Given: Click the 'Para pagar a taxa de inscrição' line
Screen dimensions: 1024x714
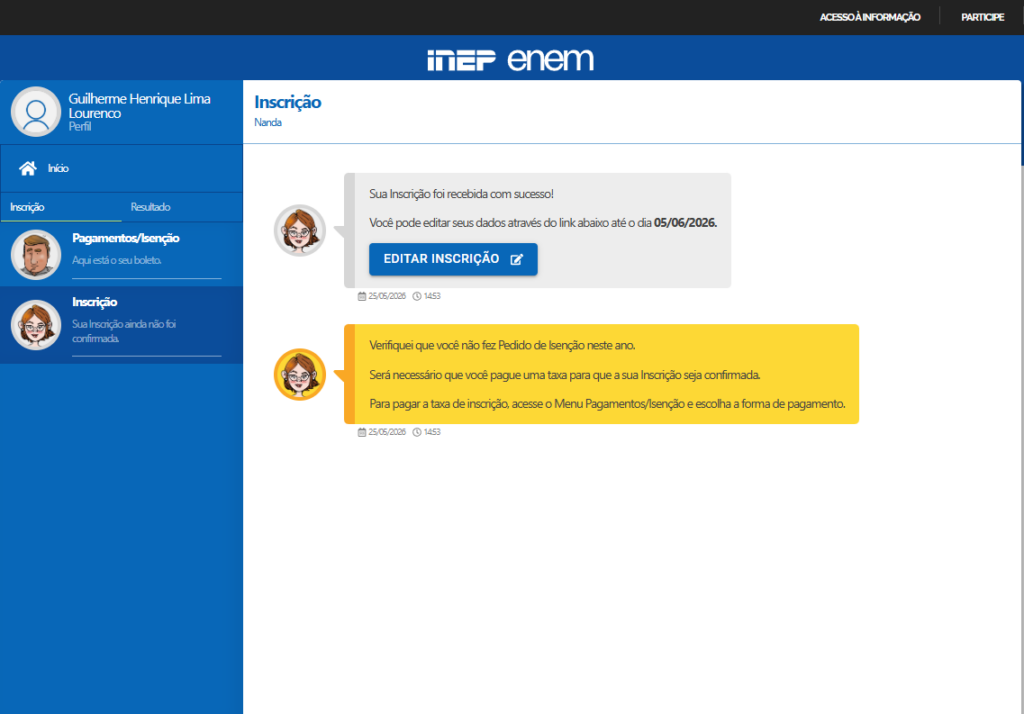Looking at the screenshot, I should click(x=607, y=404).
